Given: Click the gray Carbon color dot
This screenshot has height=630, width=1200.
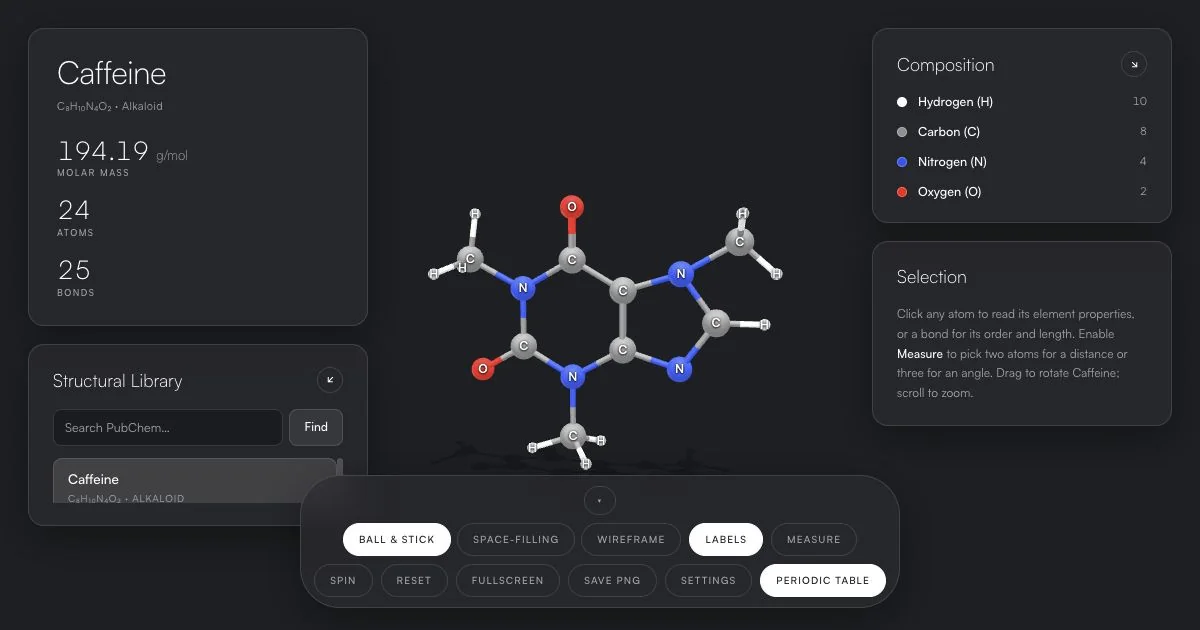Looking at the screenshot, I should (x=902, y=132).
